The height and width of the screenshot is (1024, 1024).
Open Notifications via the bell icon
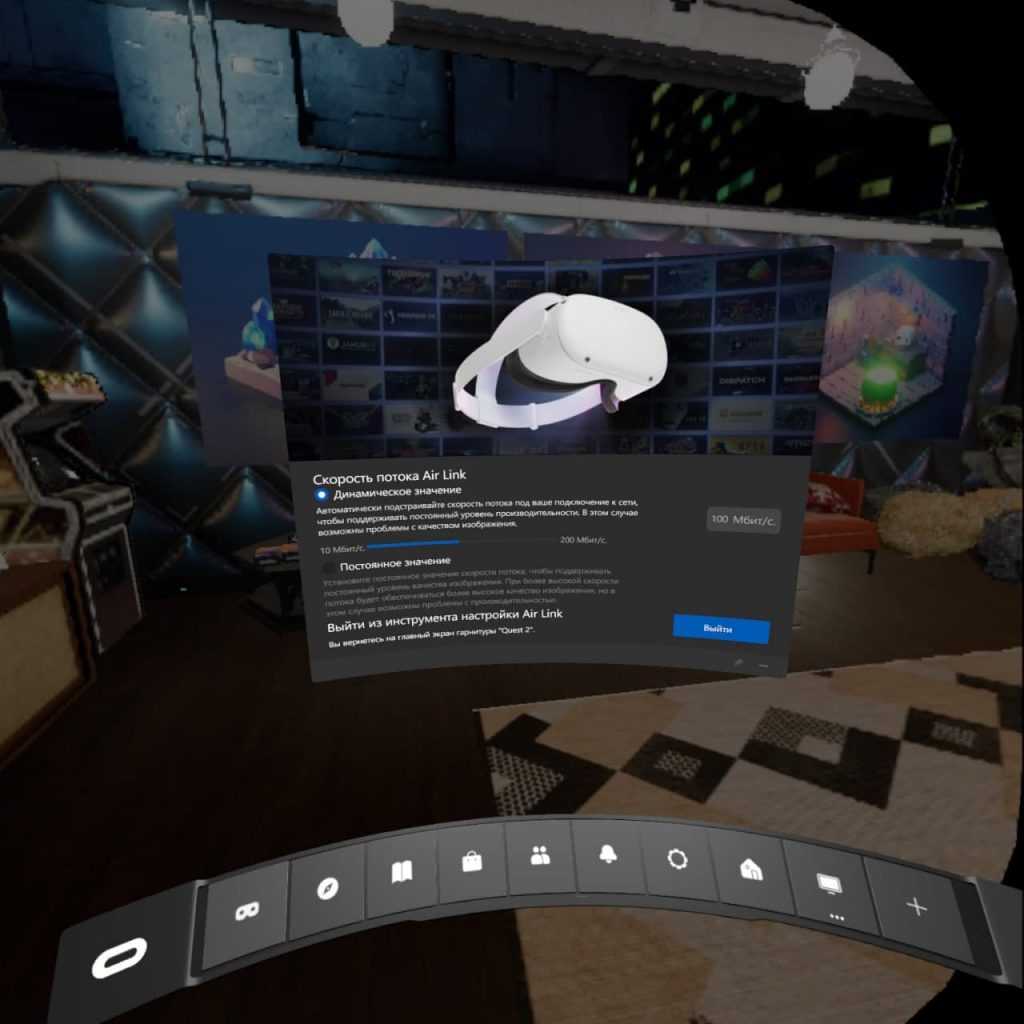(x=608, y=854)
